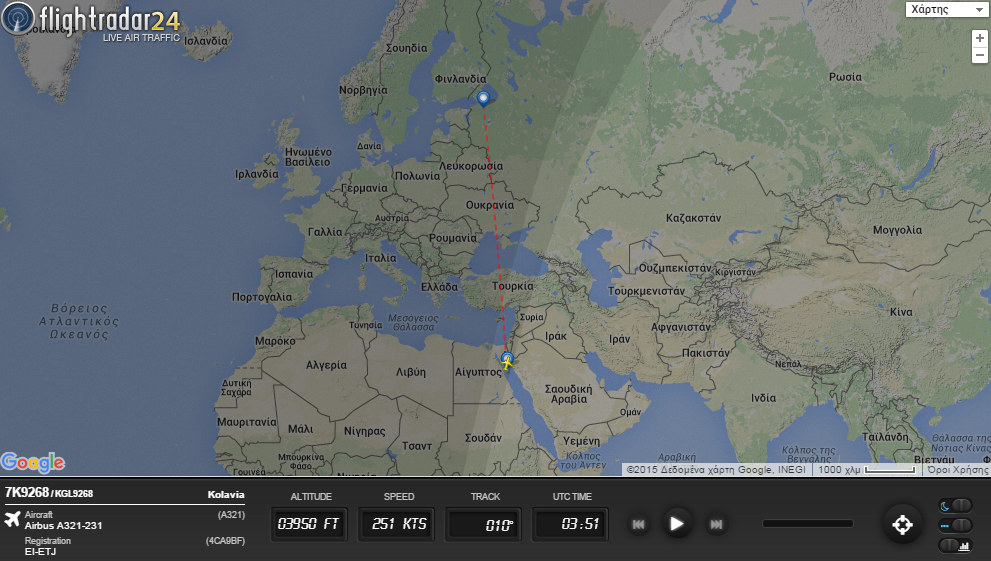Center map on aircraft with crosshair
The height and width of the screenshot is (561, 991).
pos(902,524)
